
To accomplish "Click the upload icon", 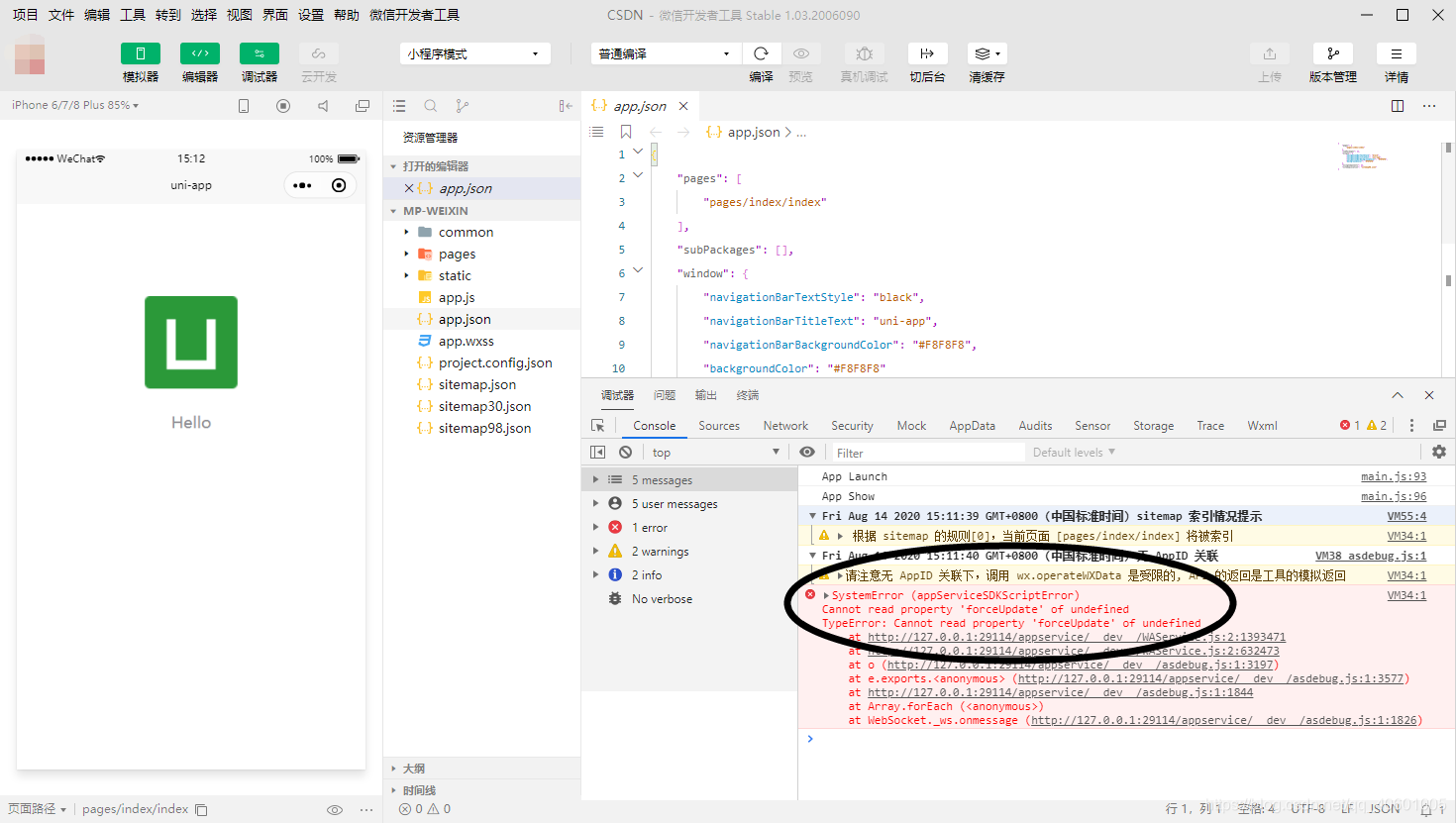I will [x=1270, y=53].
